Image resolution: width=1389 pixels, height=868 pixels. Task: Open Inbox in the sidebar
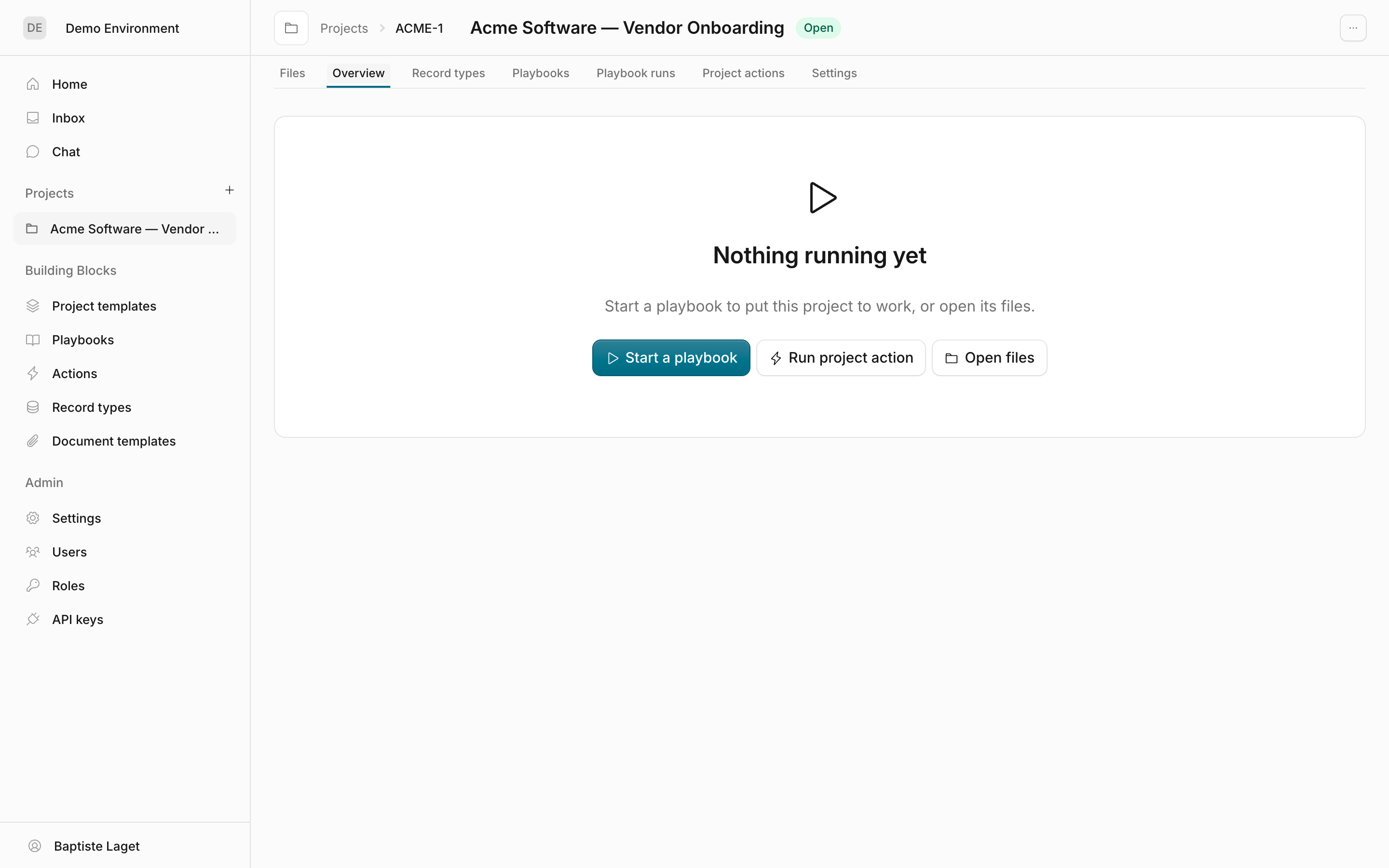pos(124,118)
